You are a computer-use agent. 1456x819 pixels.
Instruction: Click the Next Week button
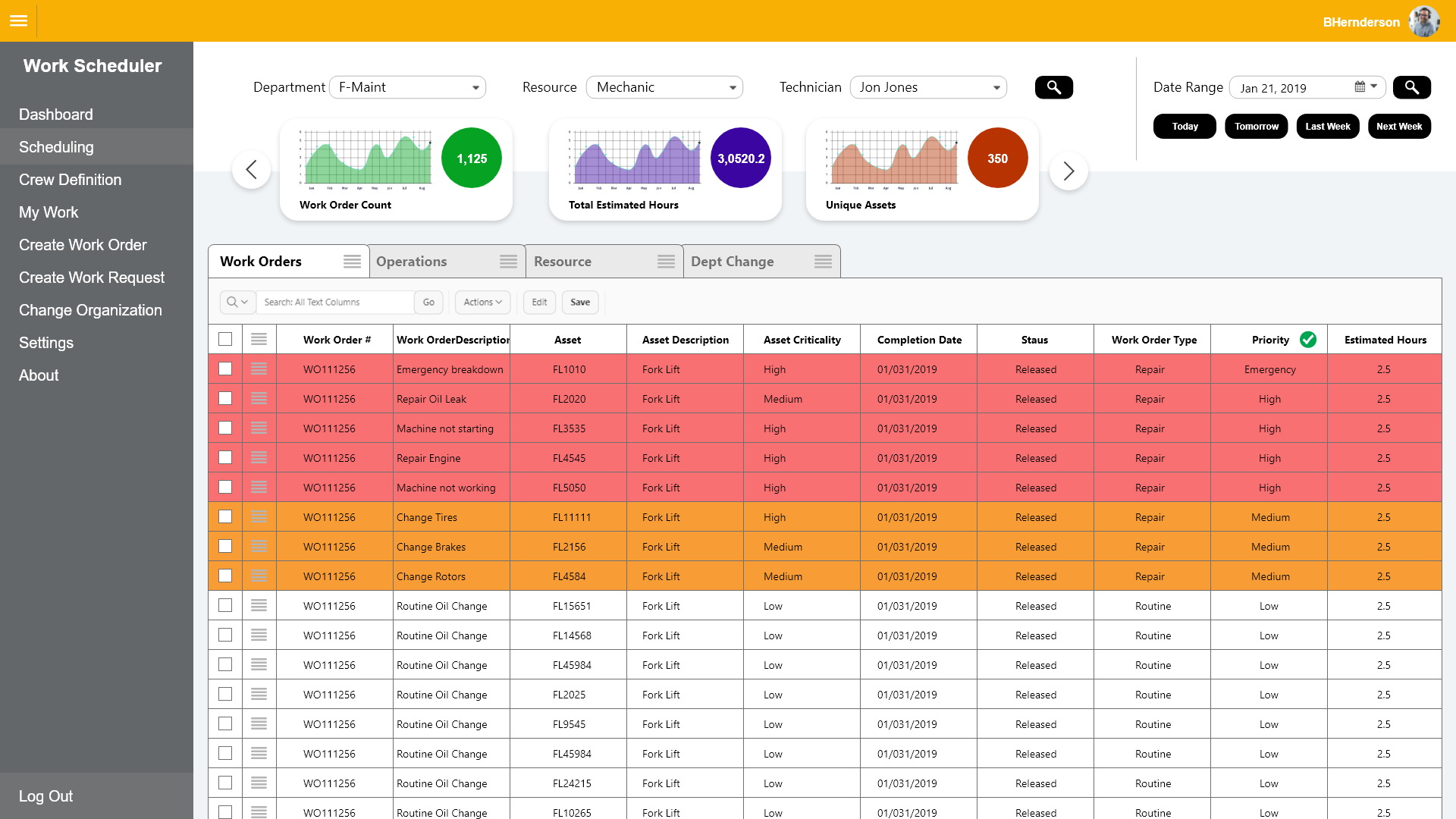[x=1398, y=127]
